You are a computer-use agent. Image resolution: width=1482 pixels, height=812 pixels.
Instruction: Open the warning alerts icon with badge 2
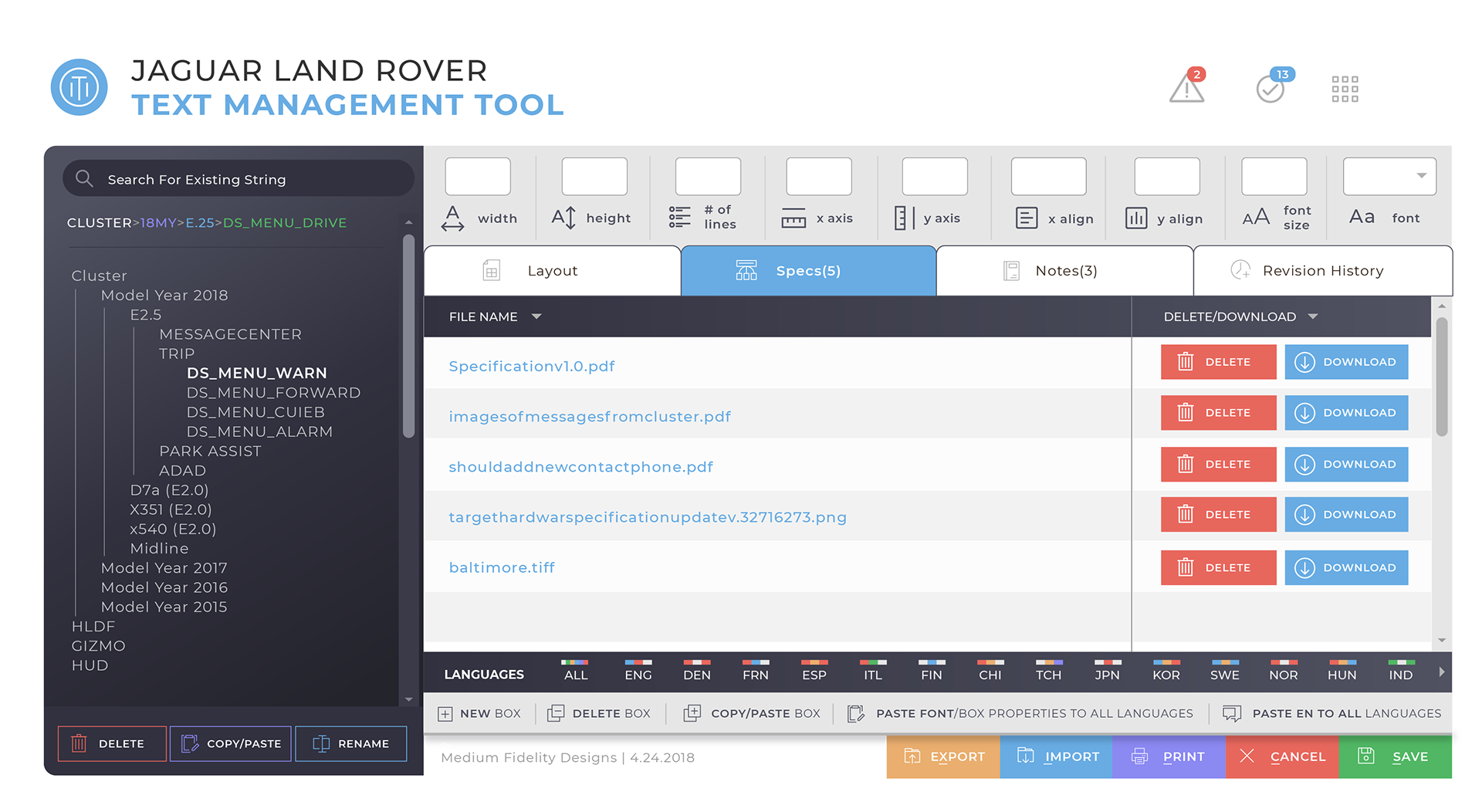(1187, 86)
